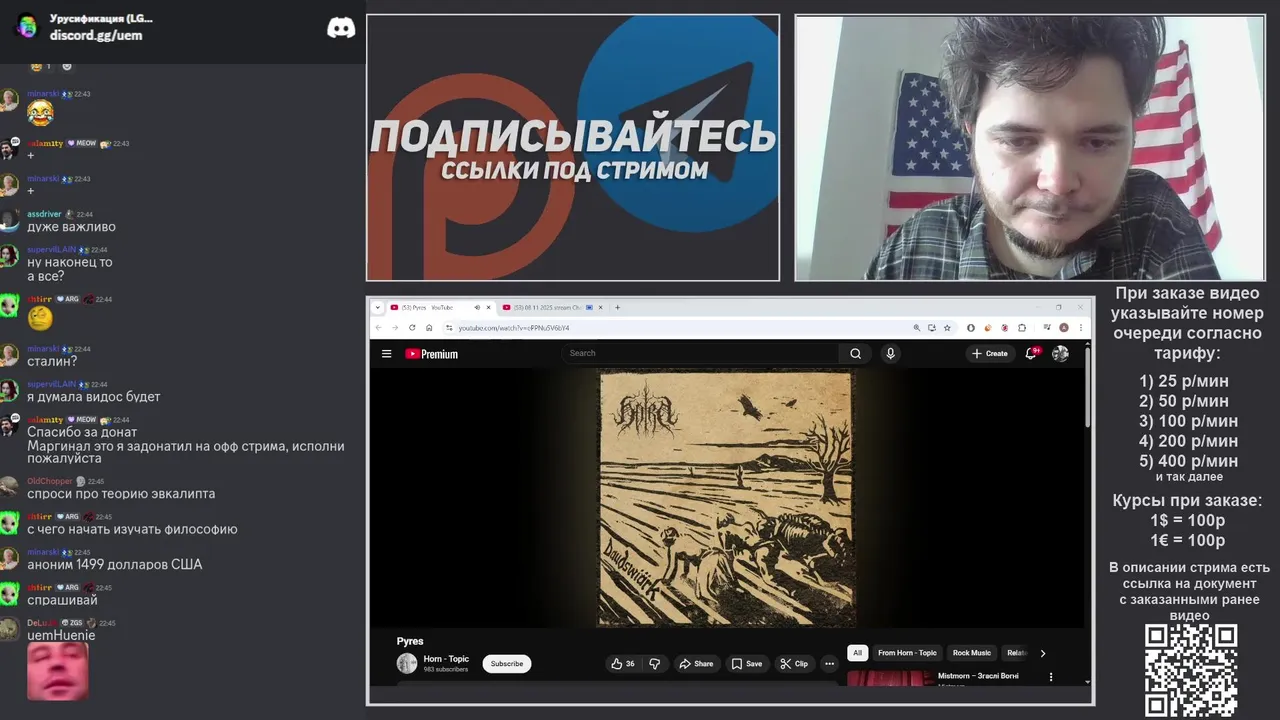Click the face emote image in chat
This screenshot has width=1280, height=720.
[58, 671]
